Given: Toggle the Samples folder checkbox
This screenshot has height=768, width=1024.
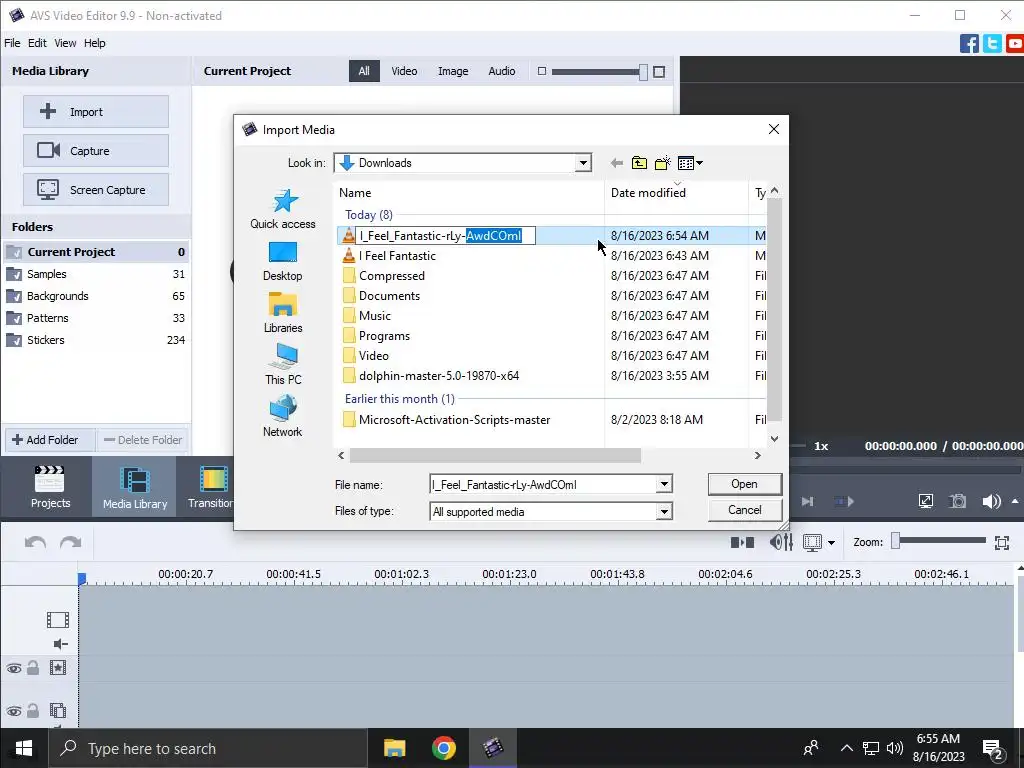Looking at the screenshot, I should point(14,274).
